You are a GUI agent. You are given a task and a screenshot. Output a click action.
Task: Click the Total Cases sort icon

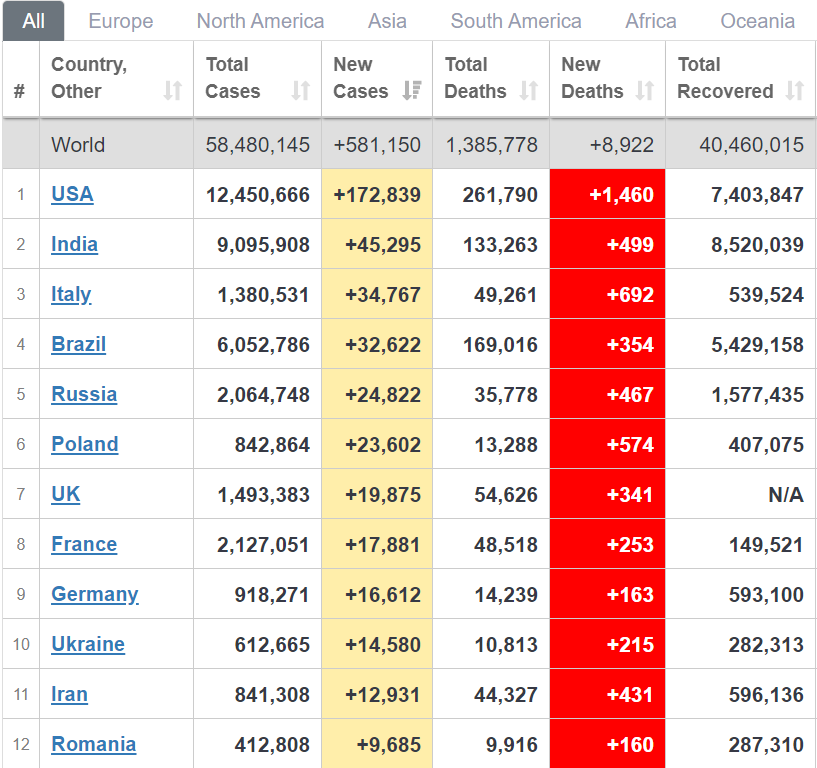[300, 91]
